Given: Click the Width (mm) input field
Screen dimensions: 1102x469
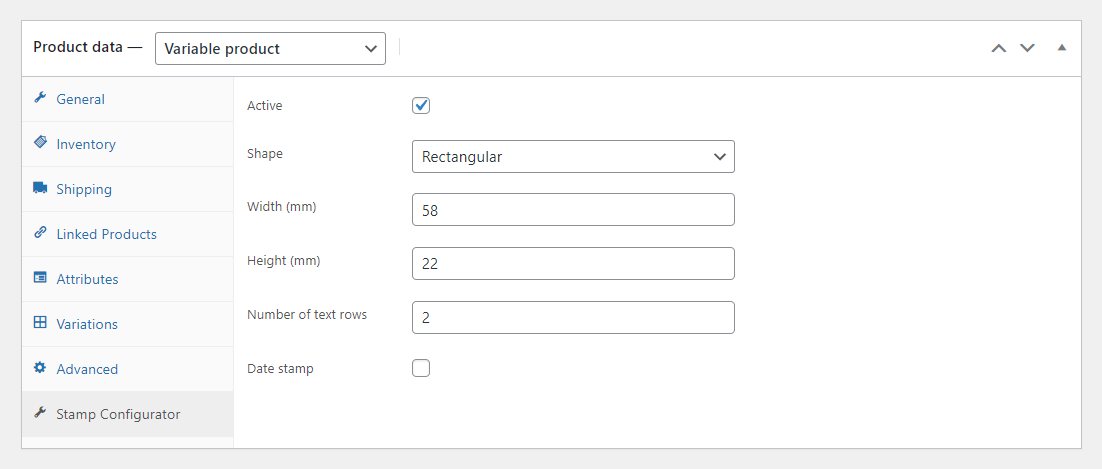Looking at the screenshot, I should (x=573, y=210).
